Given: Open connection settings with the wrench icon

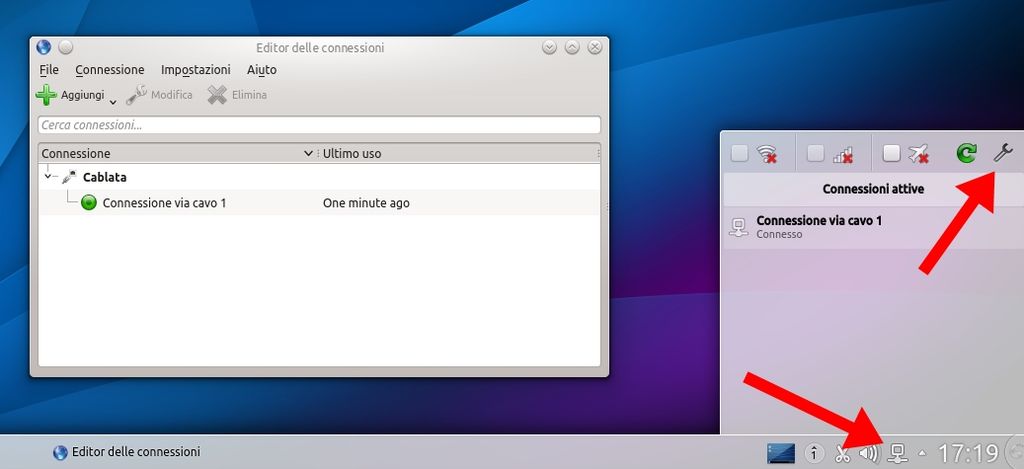Looking at the screenshot, I should tap(1002, 154).
